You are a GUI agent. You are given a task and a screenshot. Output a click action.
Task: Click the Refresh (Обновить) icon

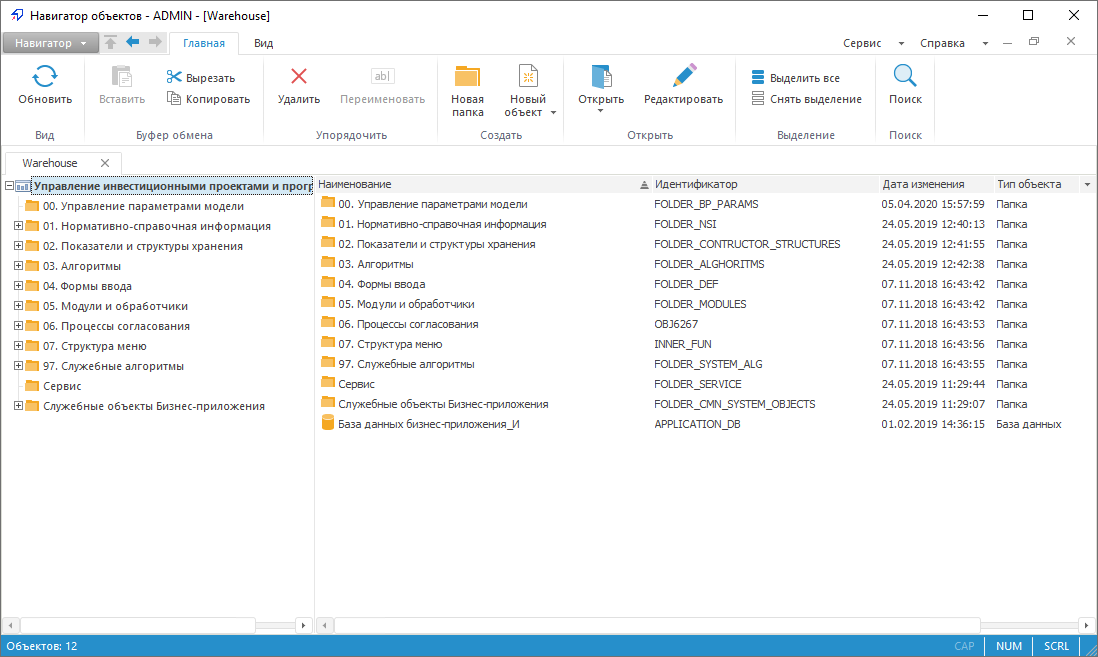click(x=45, y=78)
